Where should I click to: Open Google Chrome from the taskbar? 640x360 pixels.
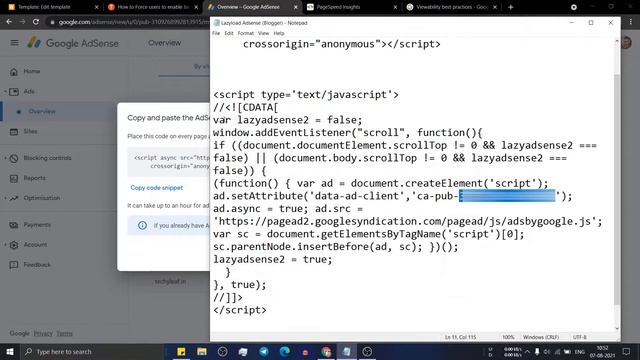click(326, 351)
